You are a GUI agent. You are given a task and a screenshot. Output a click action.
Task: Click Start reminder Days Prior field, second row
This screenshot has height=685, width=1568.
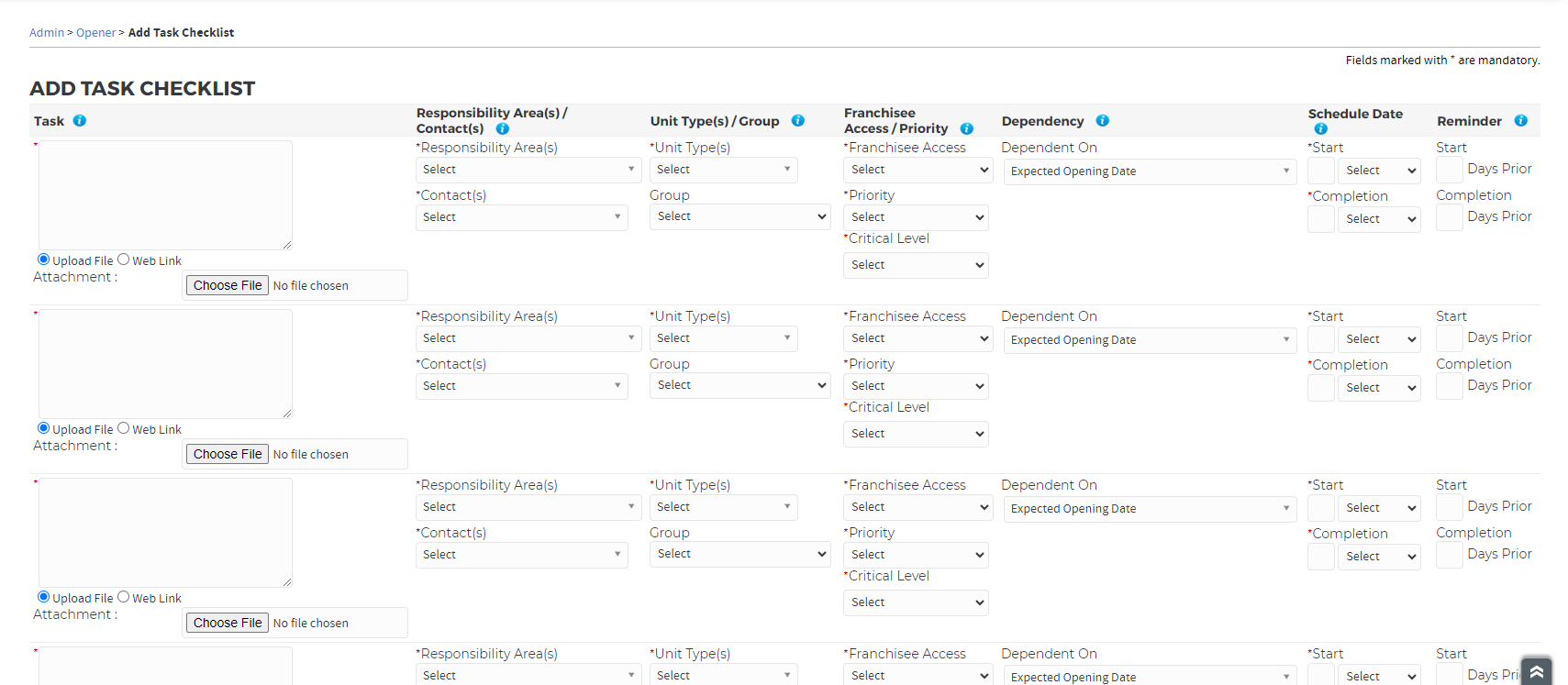click(1450, 338)
